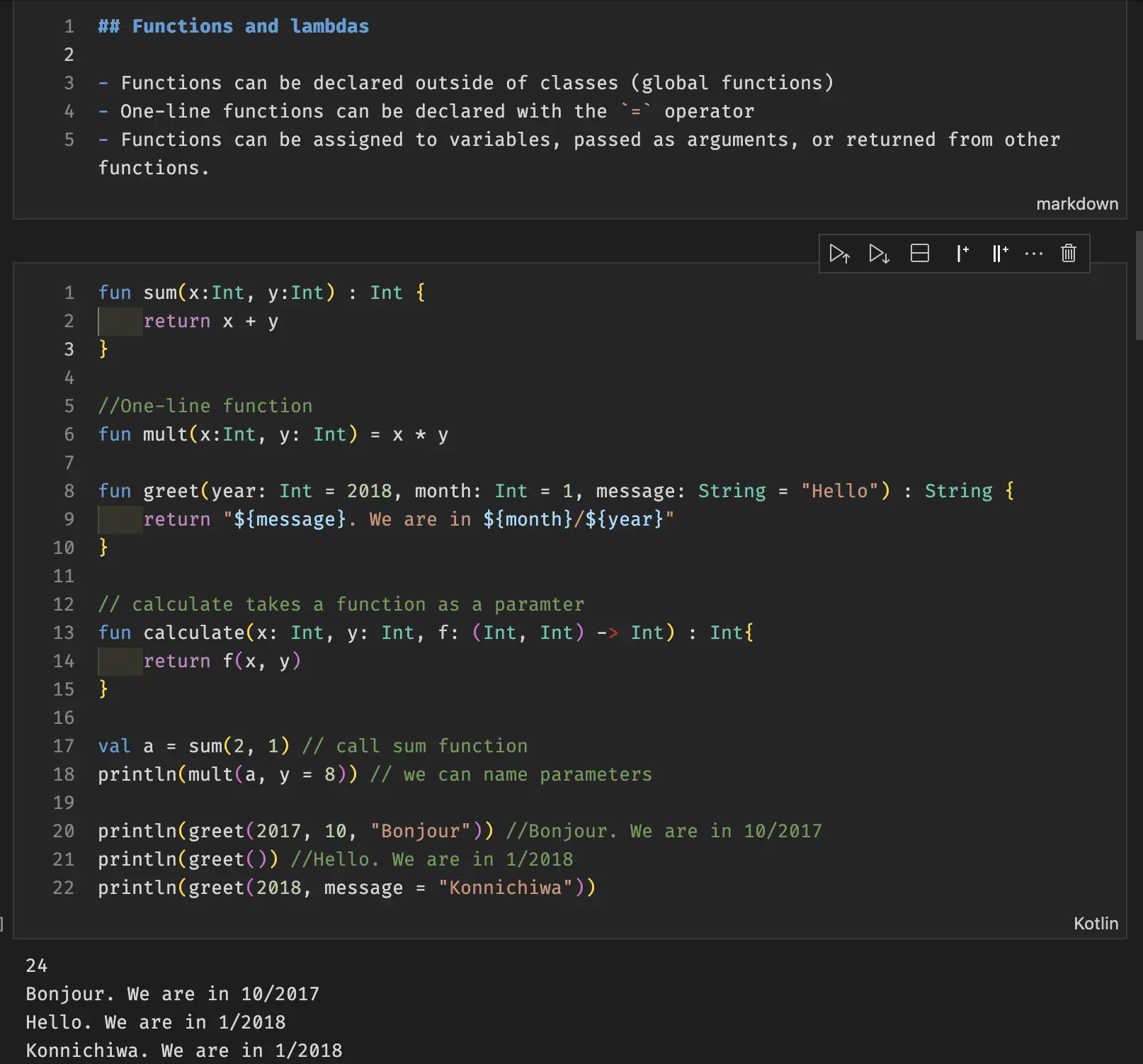Click the 'fun sum(x:Int, y:Int) : Int {' line

click(x=262, y=293)
